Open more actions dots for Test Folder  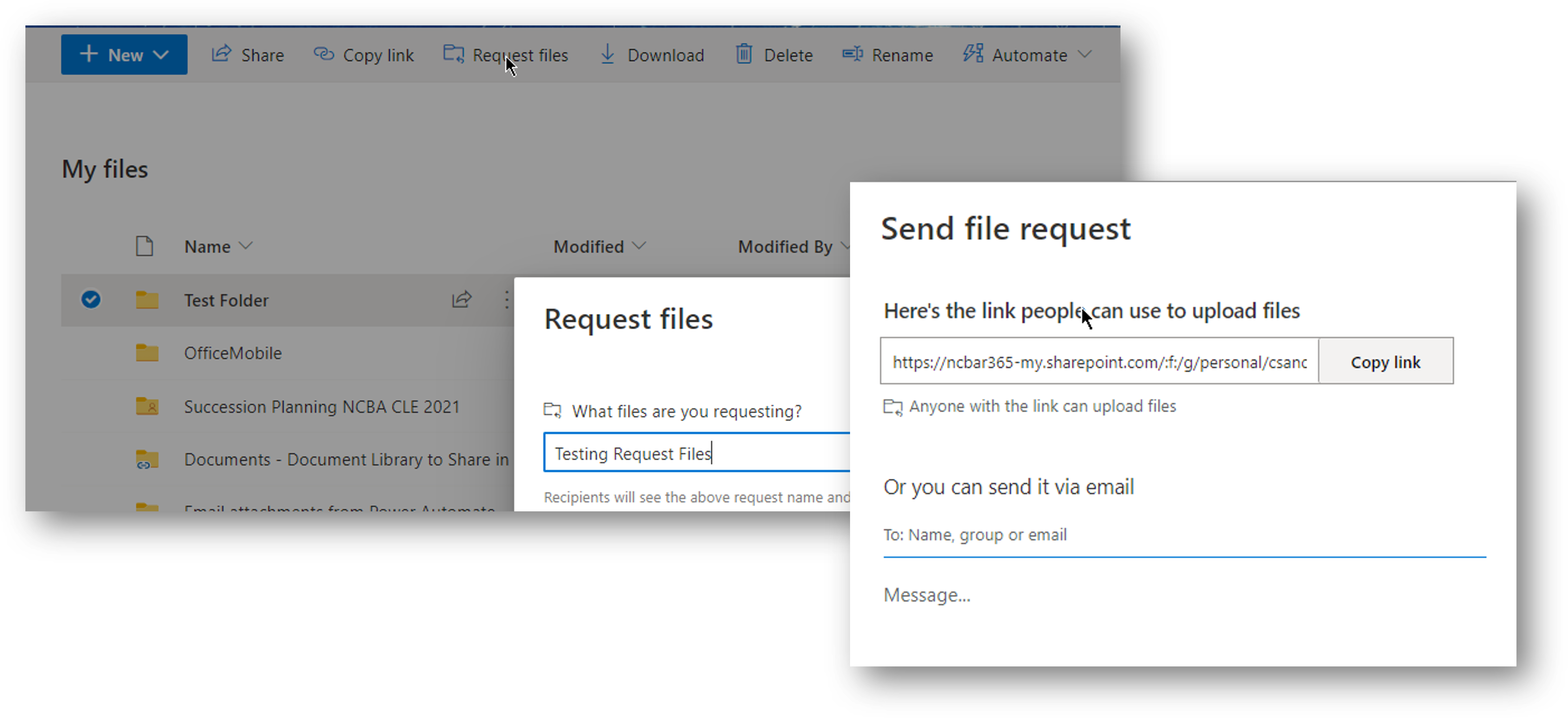506,299
